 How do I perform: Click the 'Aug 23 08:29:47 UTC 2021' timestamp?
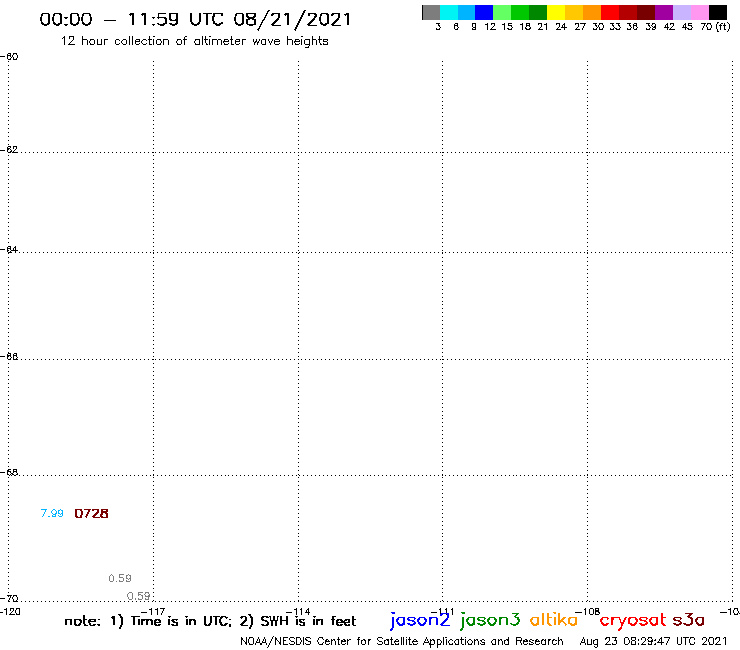[x=653, y=641]
